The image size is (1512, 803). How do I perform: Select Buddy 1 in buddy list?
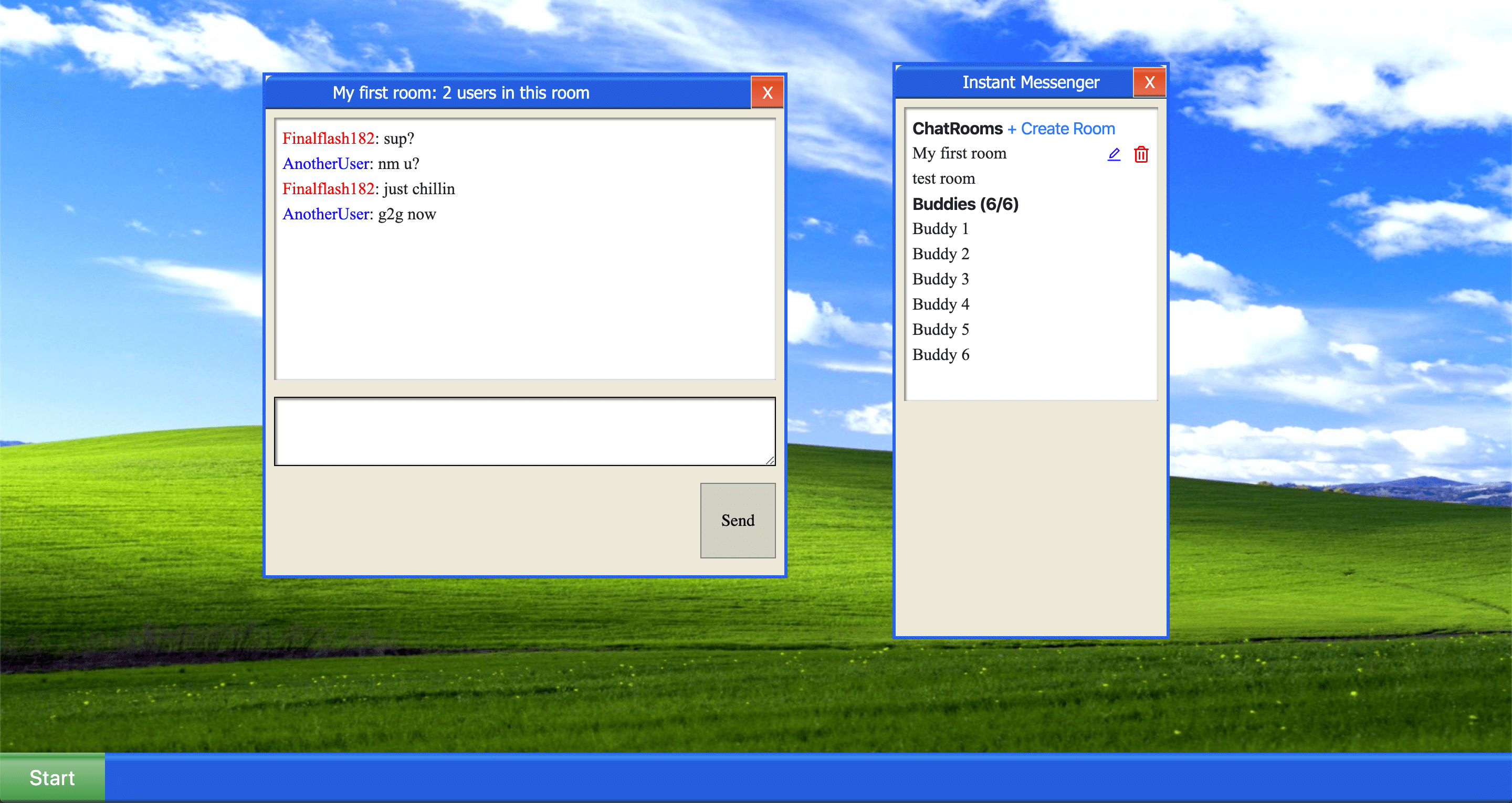[940, 228]
